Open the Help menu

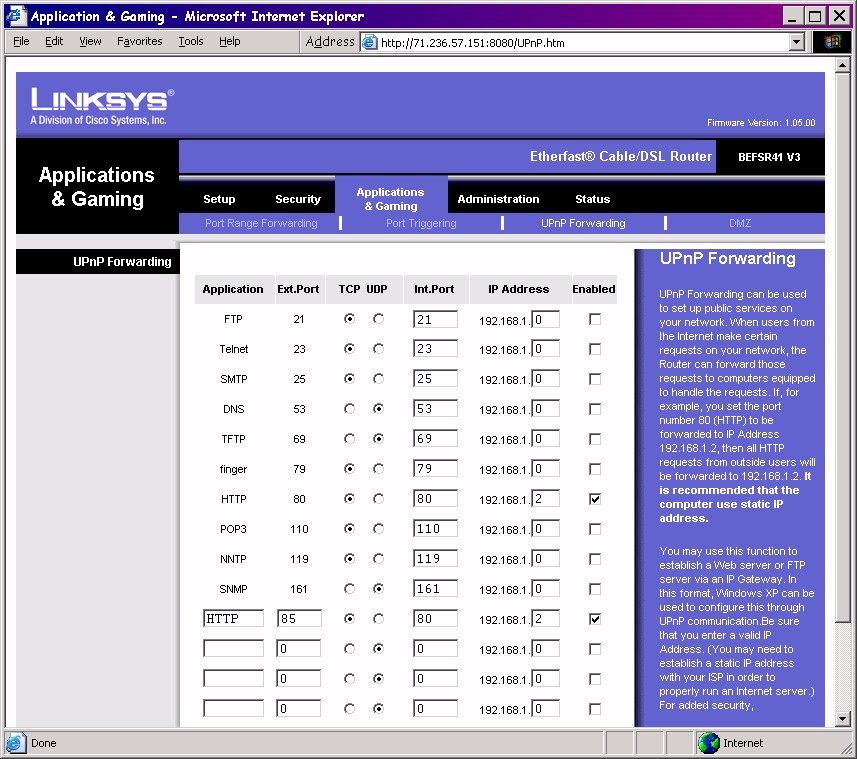tap(230, 41)
